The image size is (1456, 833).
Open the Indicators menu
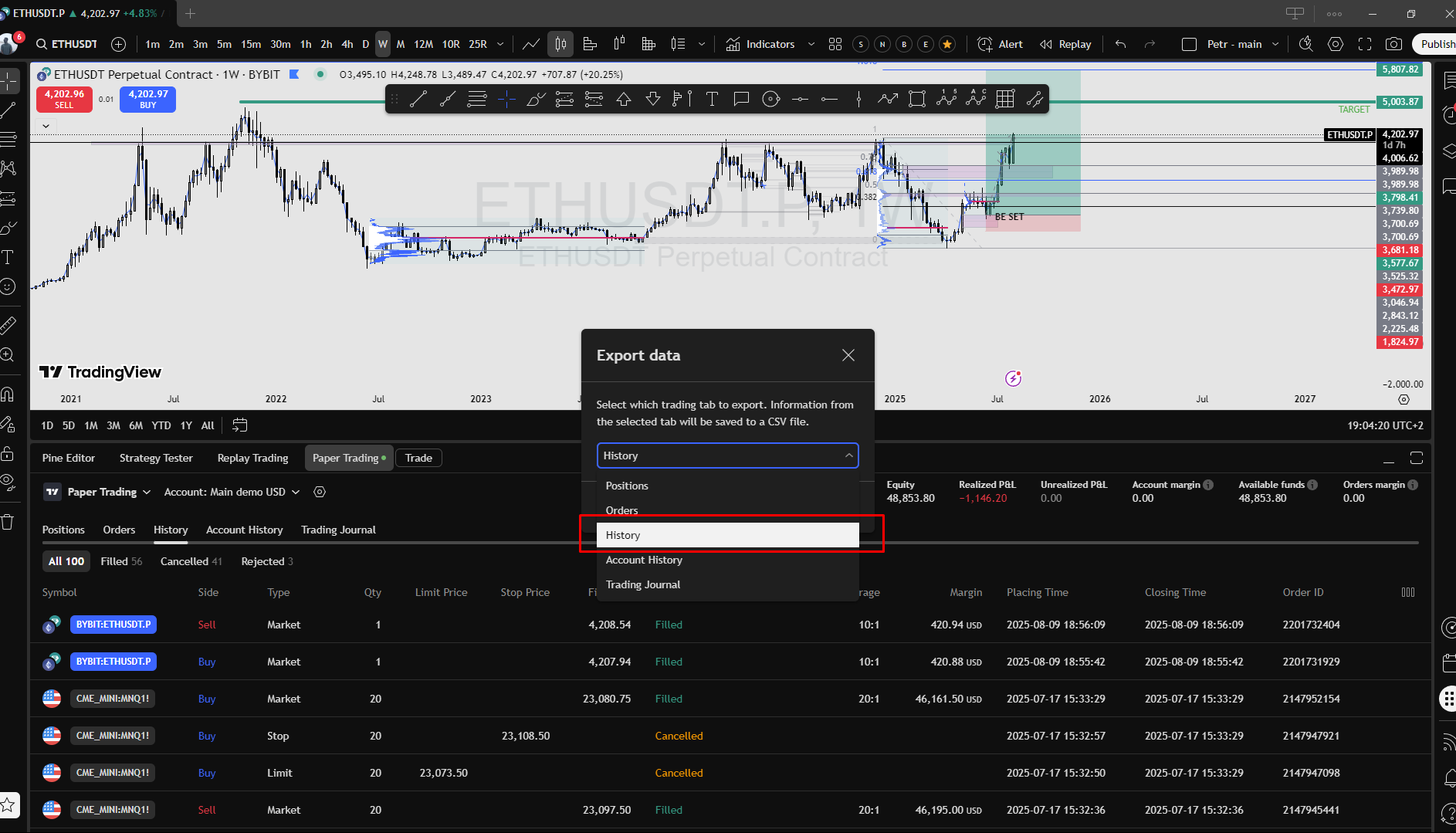pyautogui.click(x=760, y=44)
